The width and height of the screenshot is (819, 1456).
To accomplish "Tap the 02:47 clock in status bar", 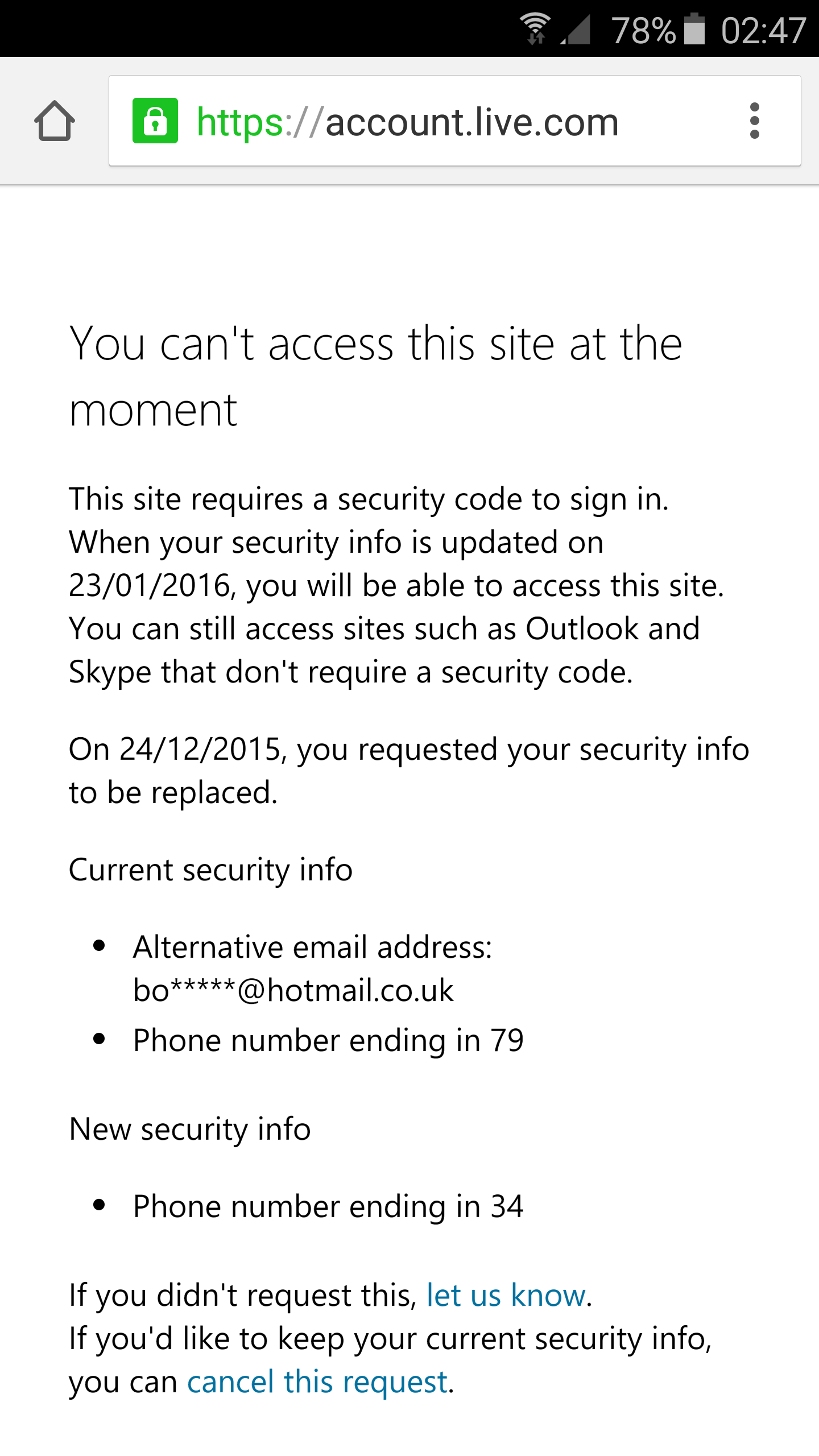I will tap(763, 30).
